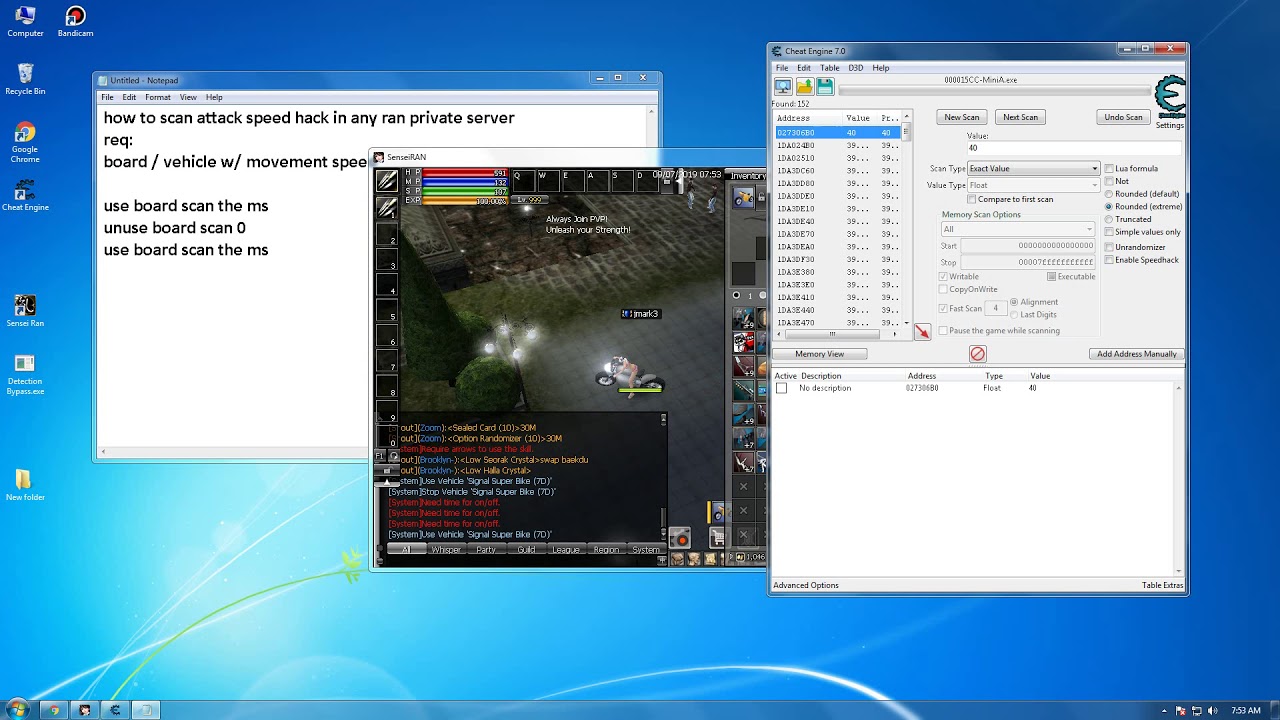Open the Scan Type dropdown
Viewport: 1280px width, 720px height.
click(1033, 169)
